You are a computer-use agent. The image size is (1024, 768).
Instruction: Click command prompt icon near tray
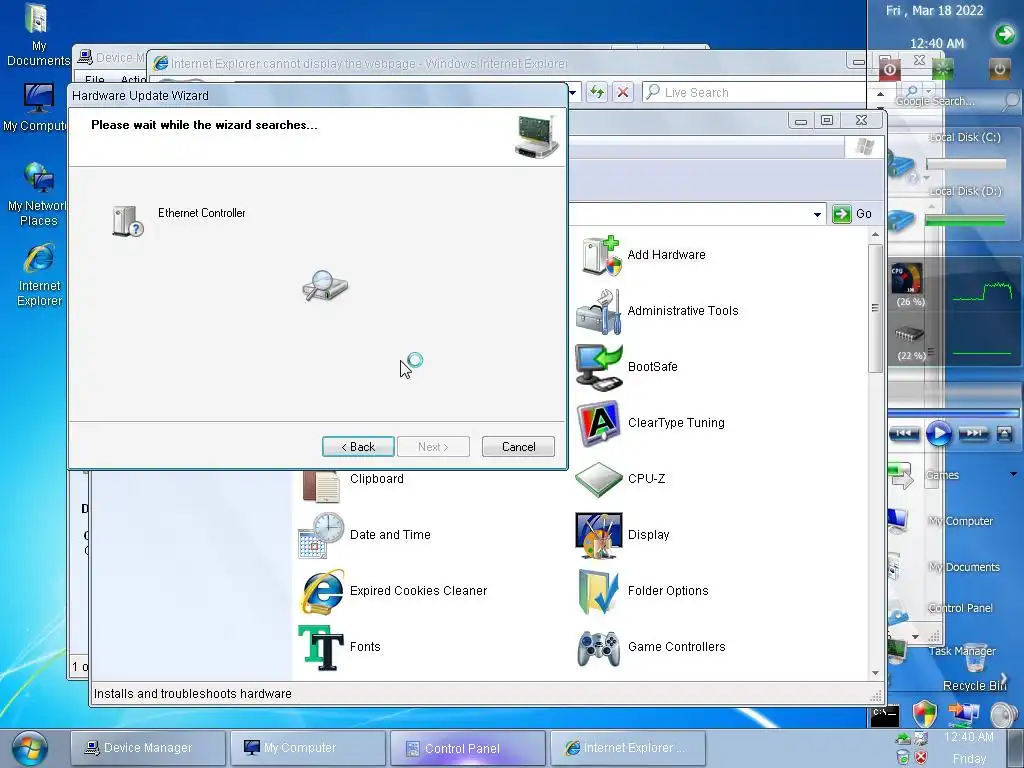885,715
